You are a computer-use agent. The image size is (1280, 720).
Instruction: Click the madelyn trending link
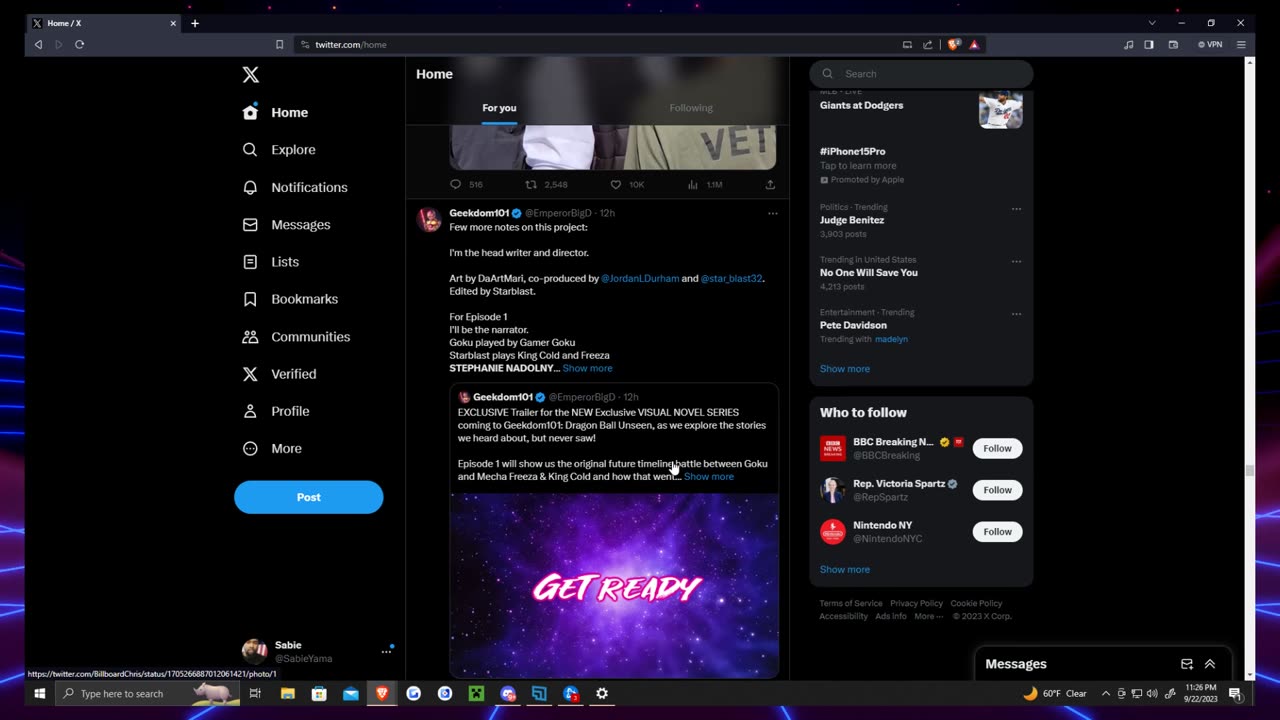[x=891, y=339]
